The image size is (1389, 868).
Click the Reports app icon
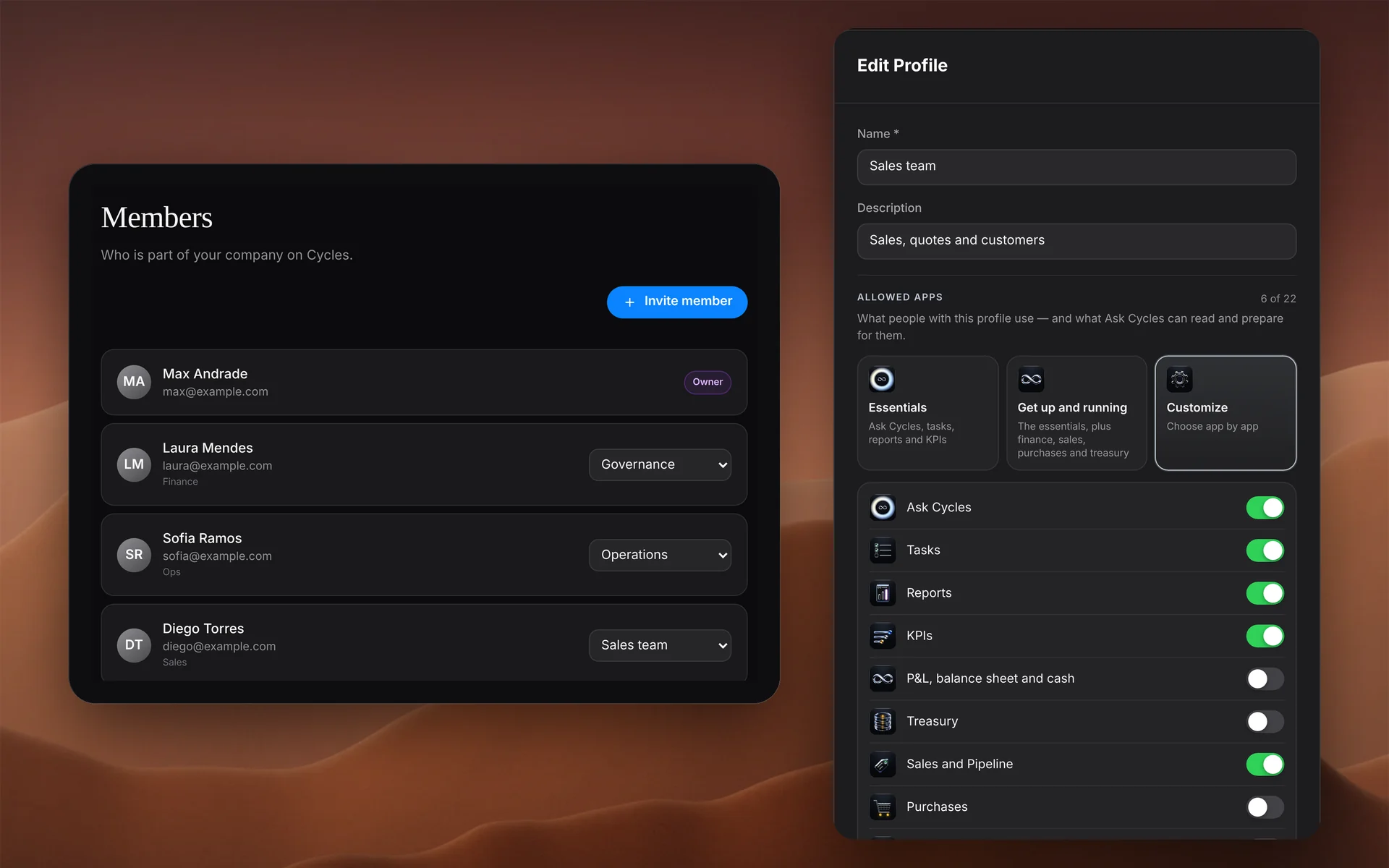pyautogui.click(x=883, y=593)
